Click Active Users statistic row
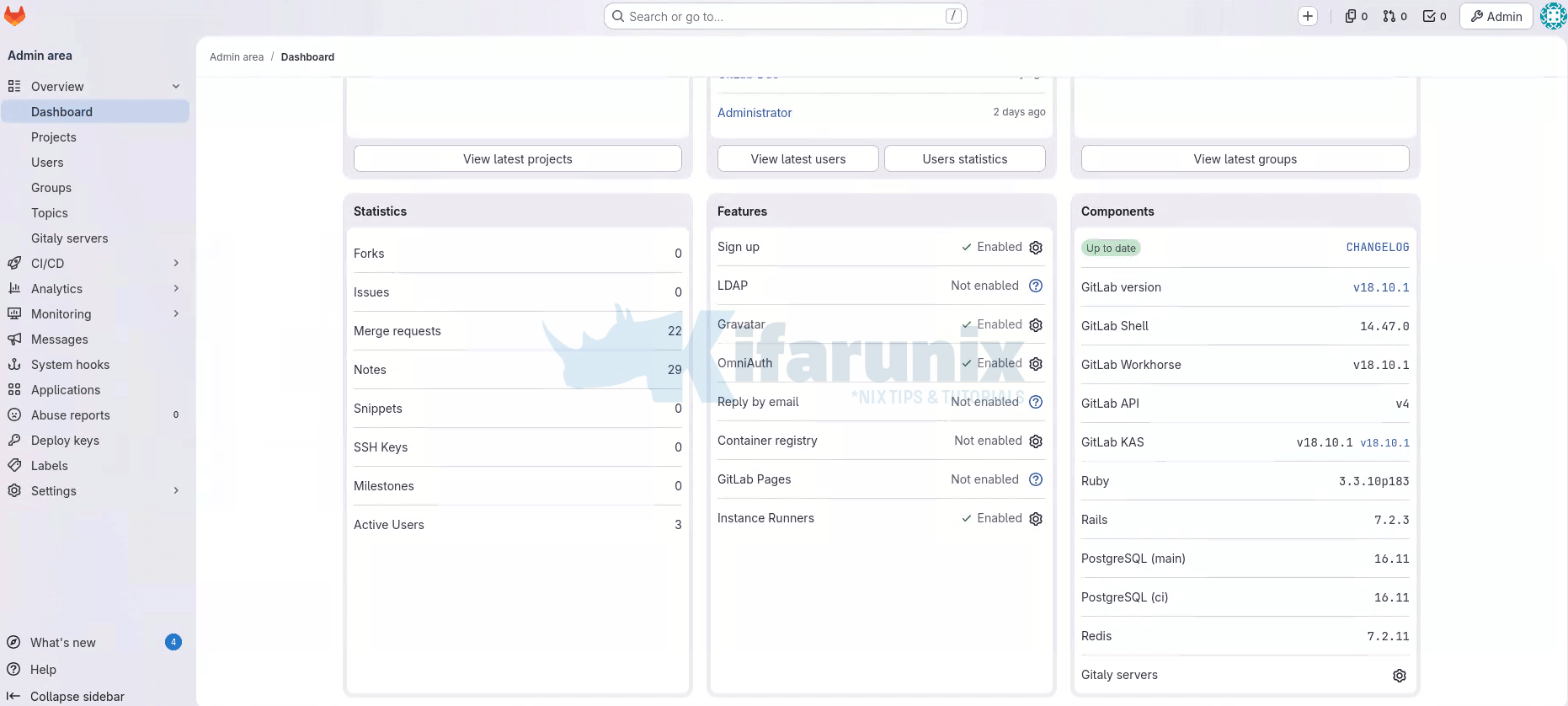The width and height of the screenshot is (1568, 706). (518, 525)
